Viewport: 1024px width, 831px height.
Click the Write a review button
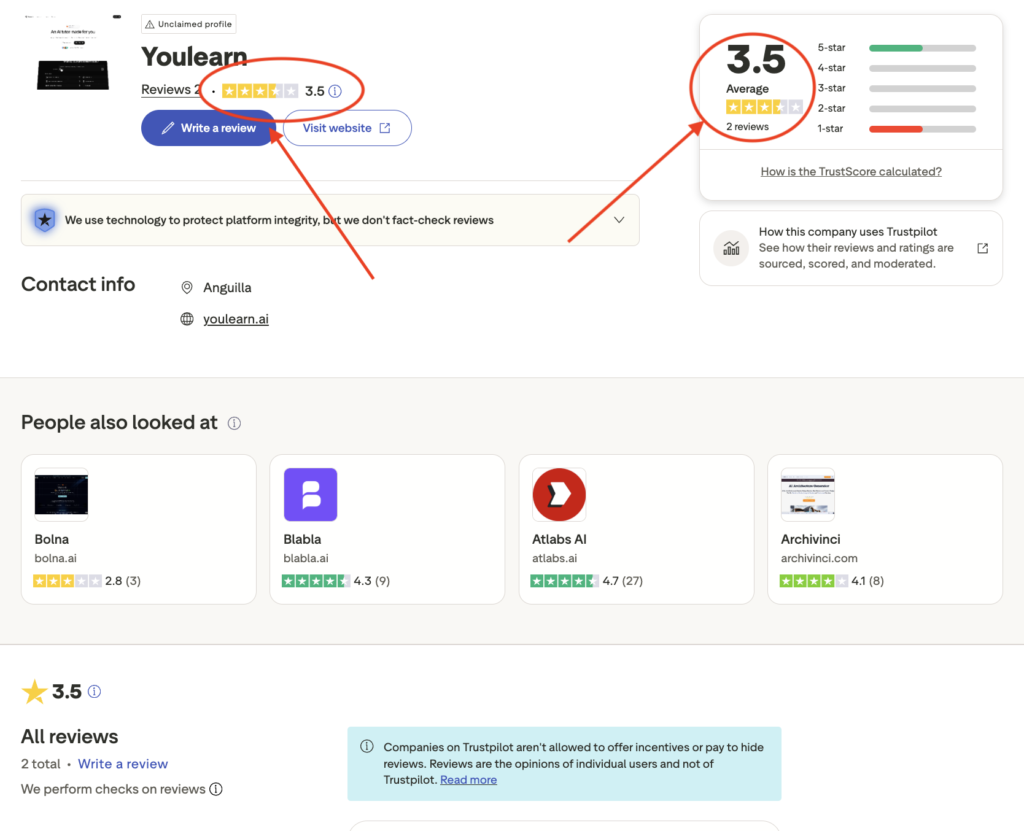pyautogui.click(x=208, y=128)
